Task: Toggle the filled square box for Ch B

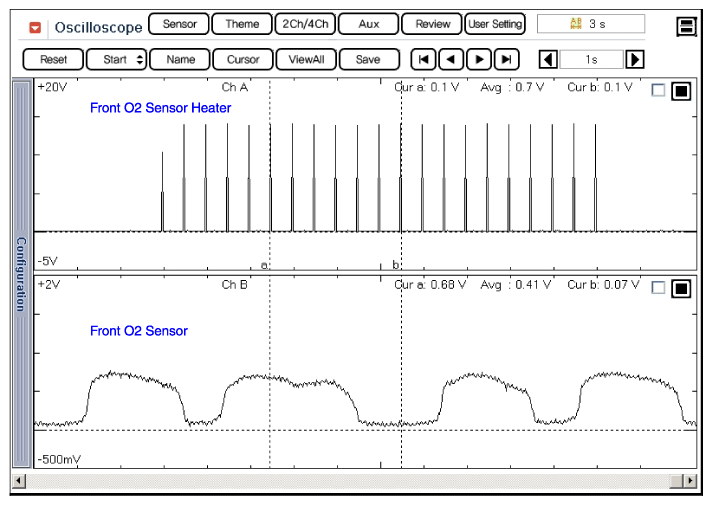Action: (x=681, y=288)
